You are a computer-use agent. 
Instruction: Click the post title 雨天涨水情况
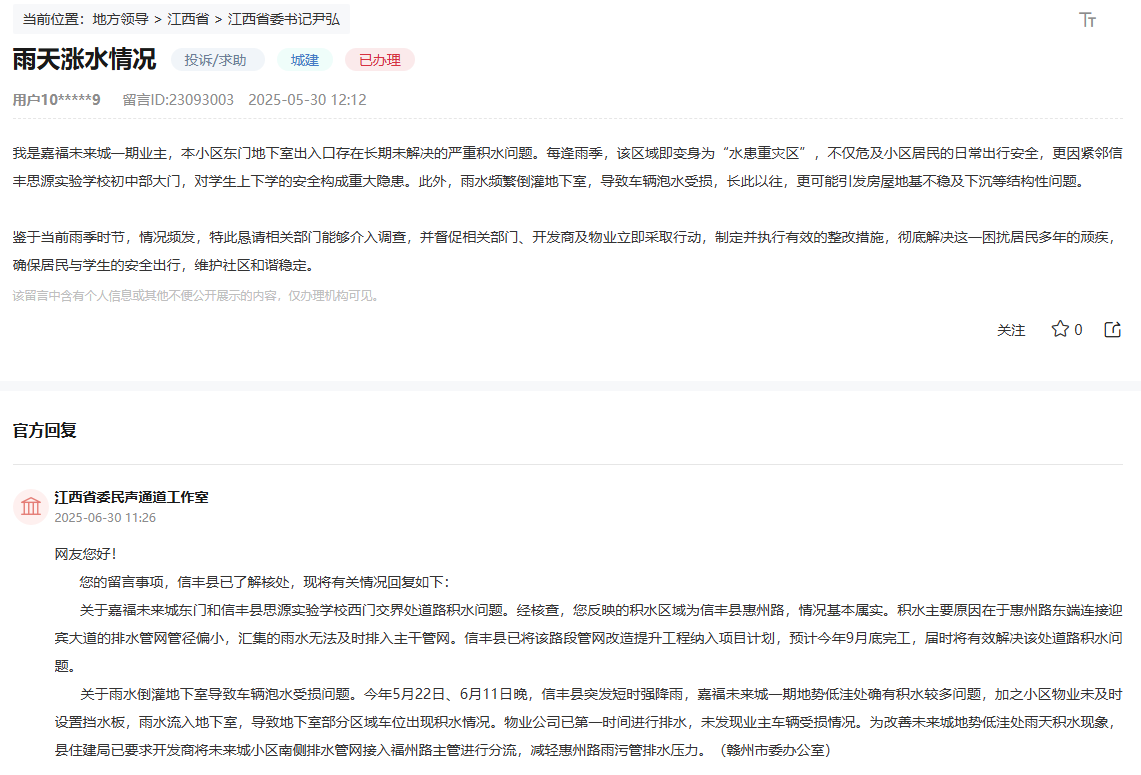click(x=84, y=59)
